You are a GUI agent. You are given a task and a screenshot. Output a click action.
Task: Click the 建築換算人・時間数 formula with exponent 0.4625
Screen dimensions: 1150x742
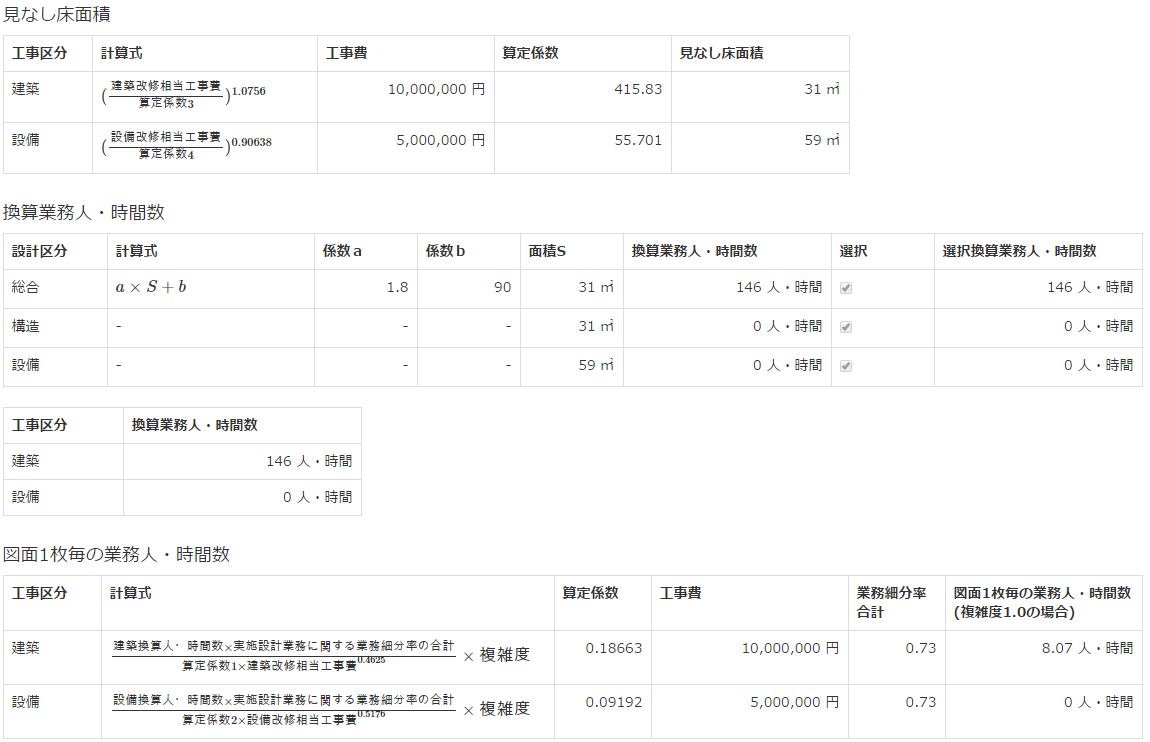coord(321,655)
